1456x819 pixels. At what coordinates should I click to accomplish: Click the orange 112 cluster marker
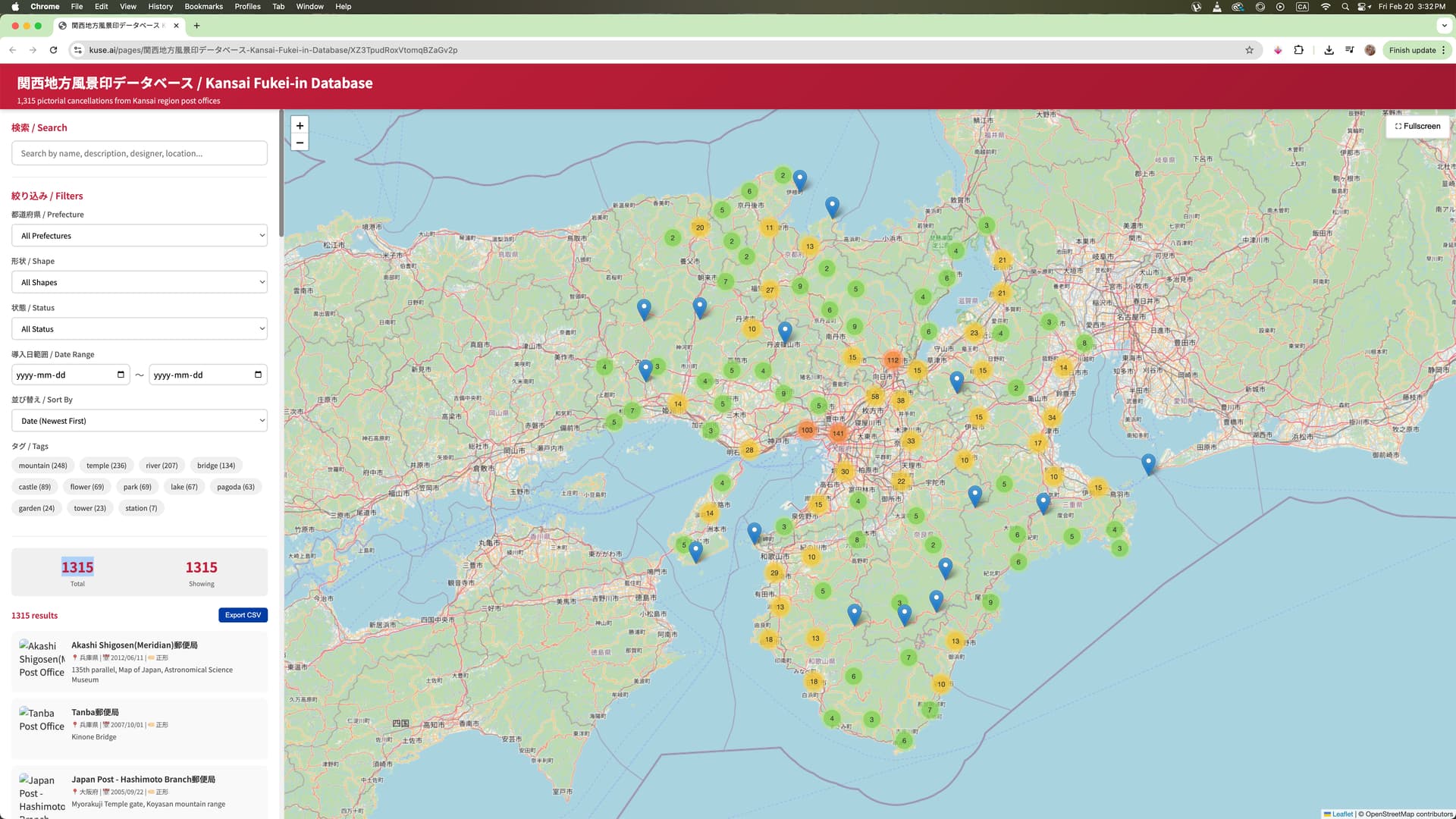893,360
